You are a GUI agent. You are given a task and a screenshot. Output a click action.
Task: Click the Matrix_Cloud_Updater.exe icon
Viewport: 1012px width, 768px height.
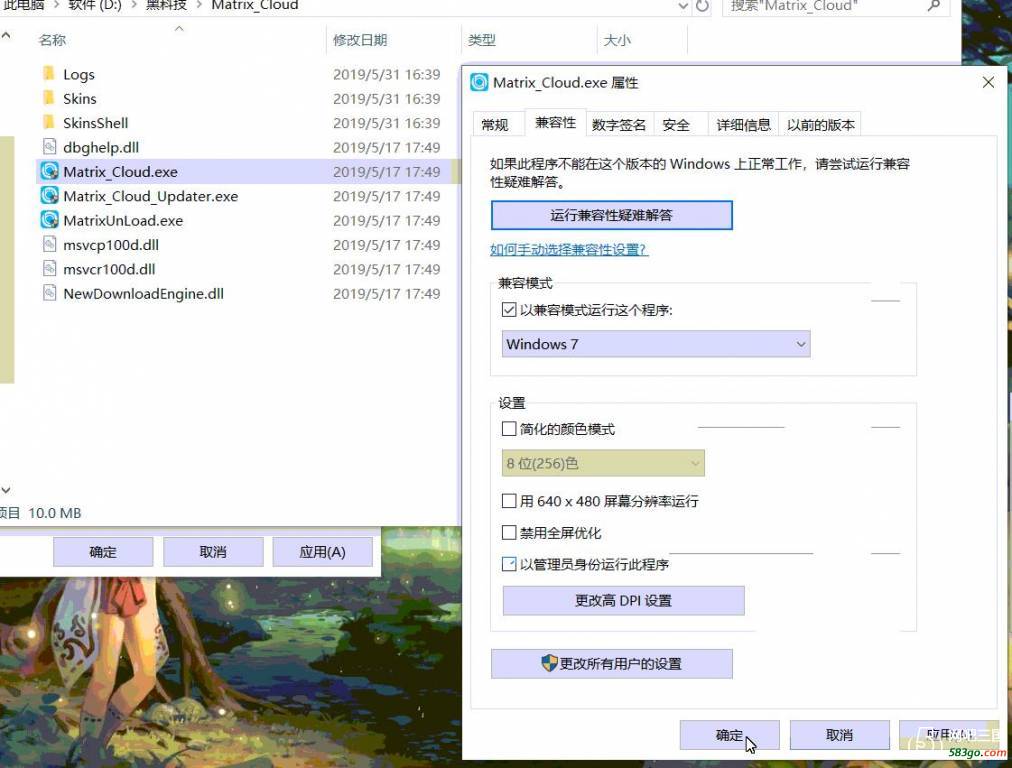pos(49,196)
